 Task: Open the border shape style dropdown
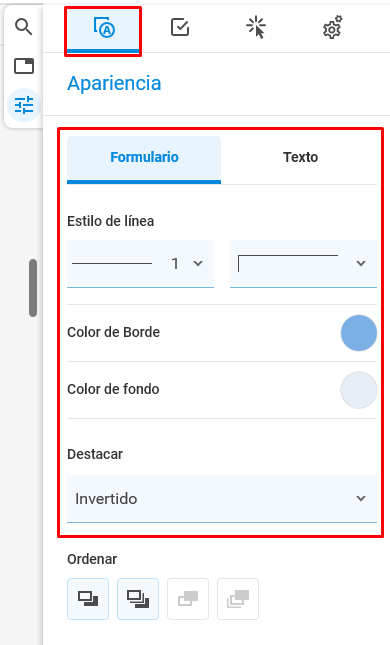pos(303,264)
